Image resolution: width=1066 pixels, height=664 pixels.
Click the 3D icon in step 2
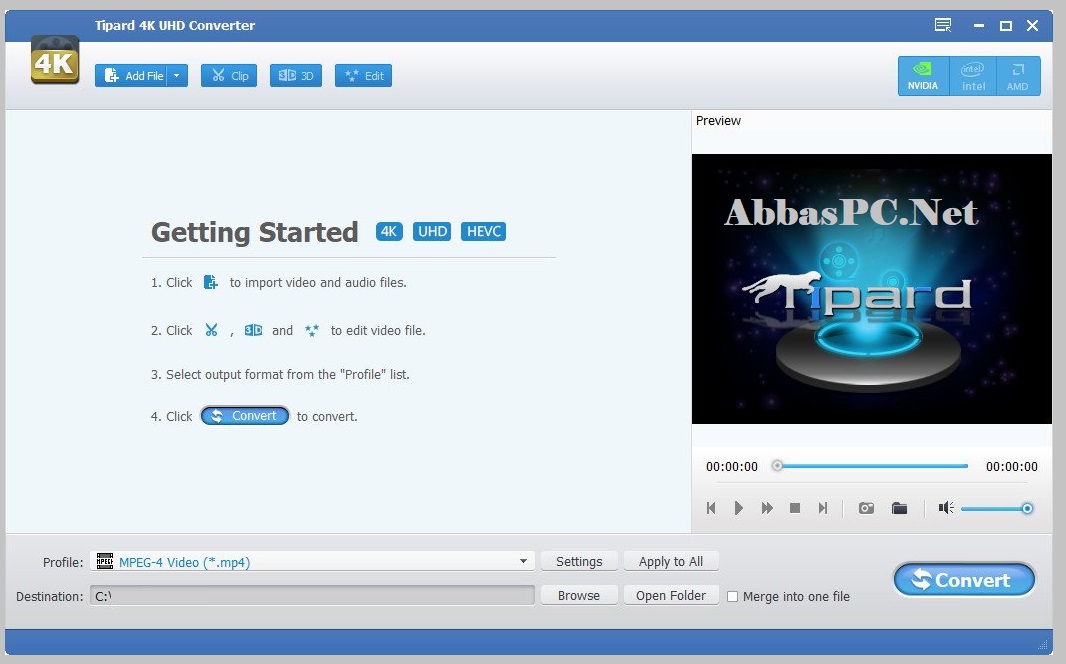253,330
